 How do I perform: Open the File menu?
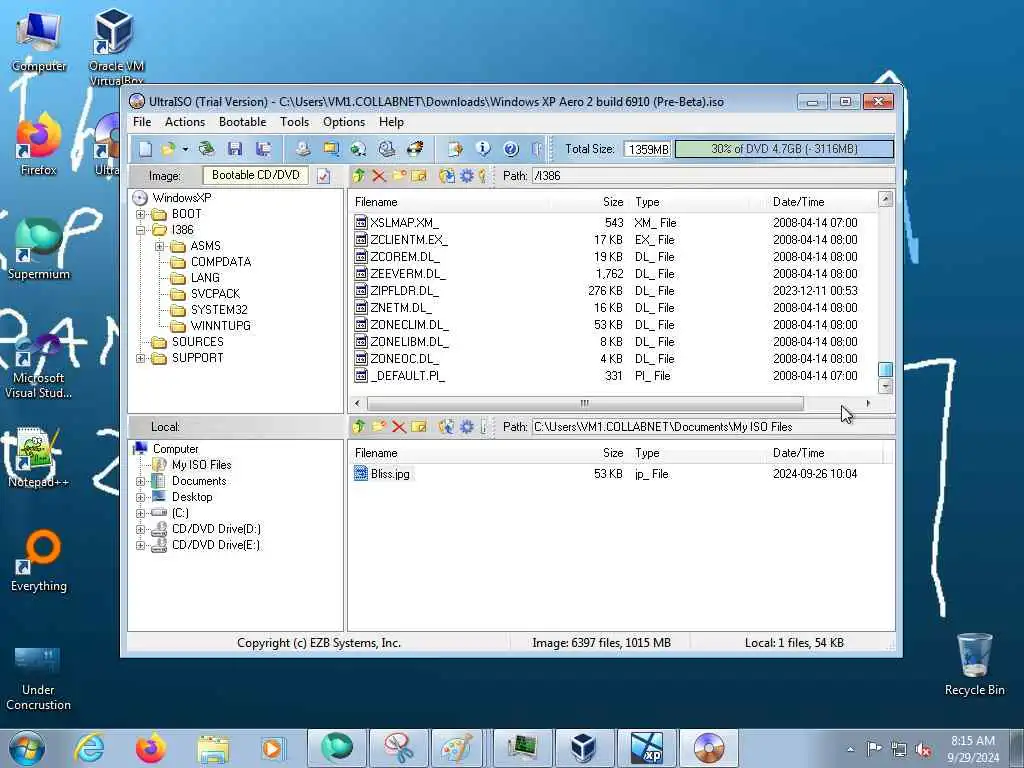[142, 122]
